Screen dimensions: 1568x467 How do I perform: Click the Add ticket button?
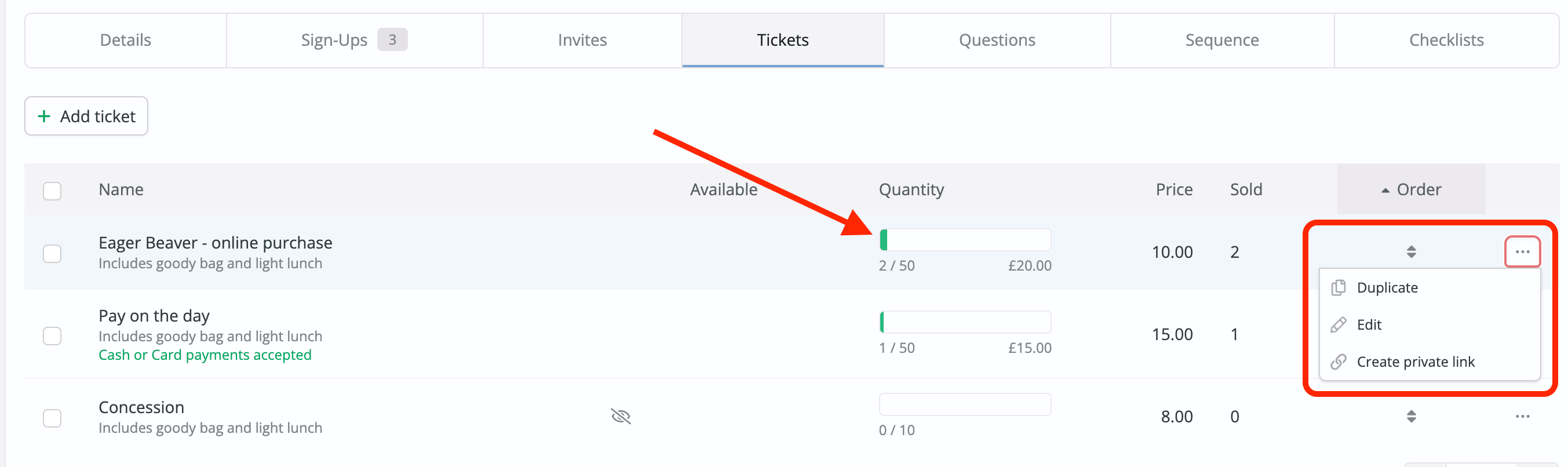pos(86,116)
